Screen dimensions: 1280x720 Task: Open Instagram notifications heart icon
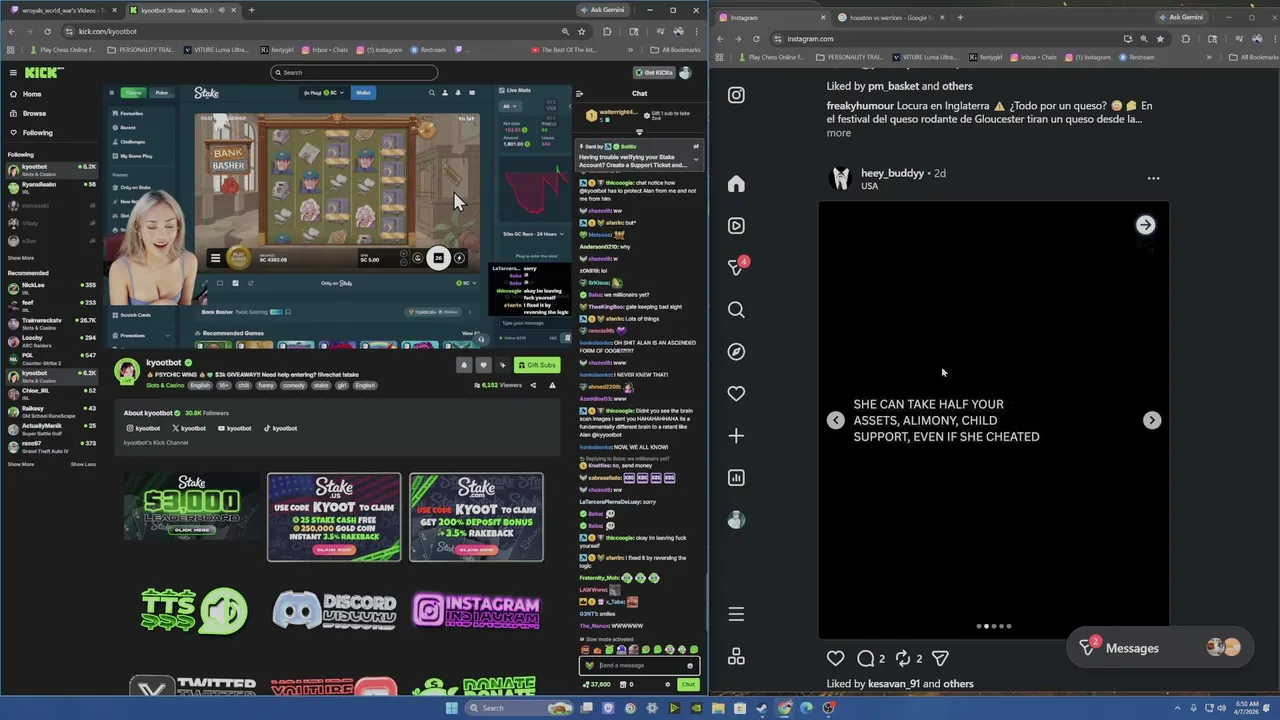click(736, 394)
